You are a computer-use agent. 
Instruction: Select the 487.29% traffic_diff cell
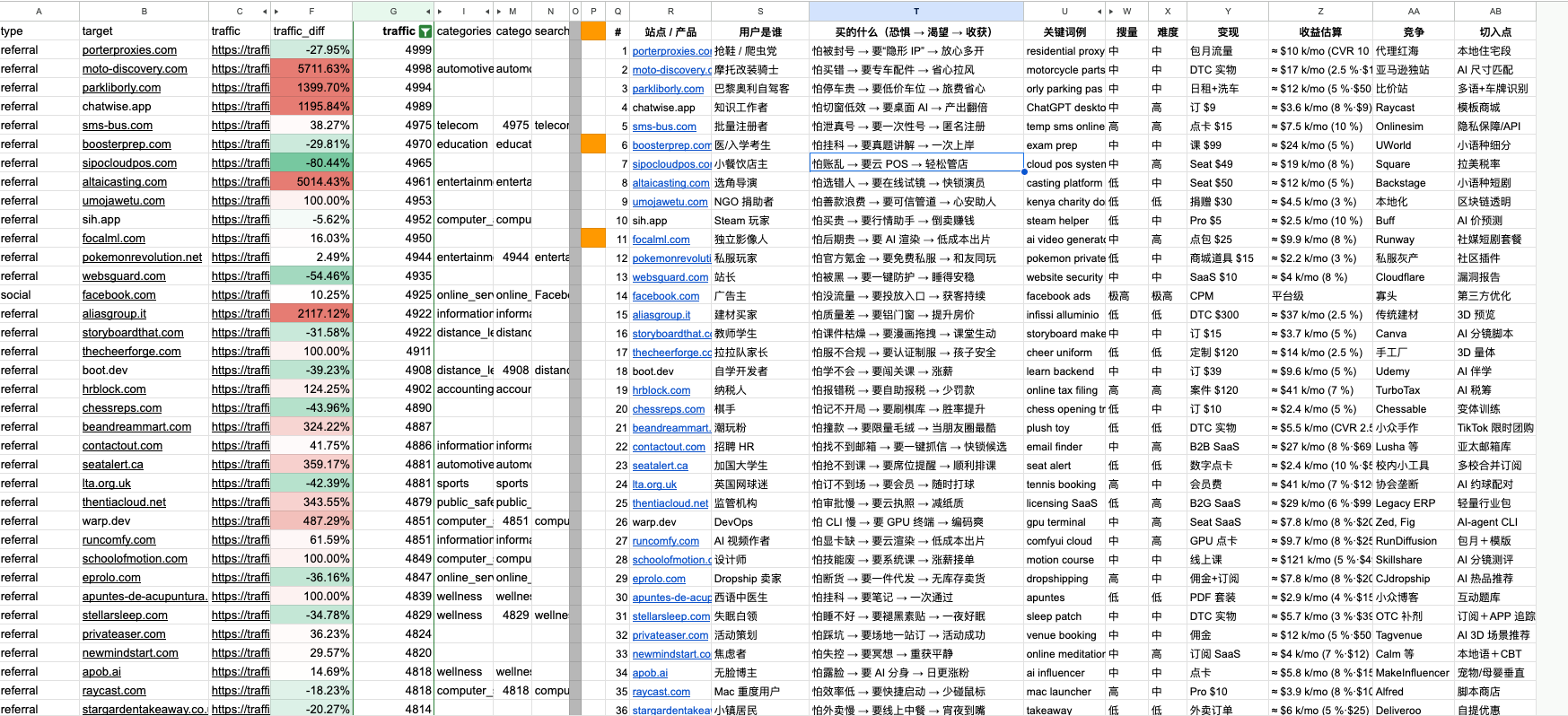311,521
